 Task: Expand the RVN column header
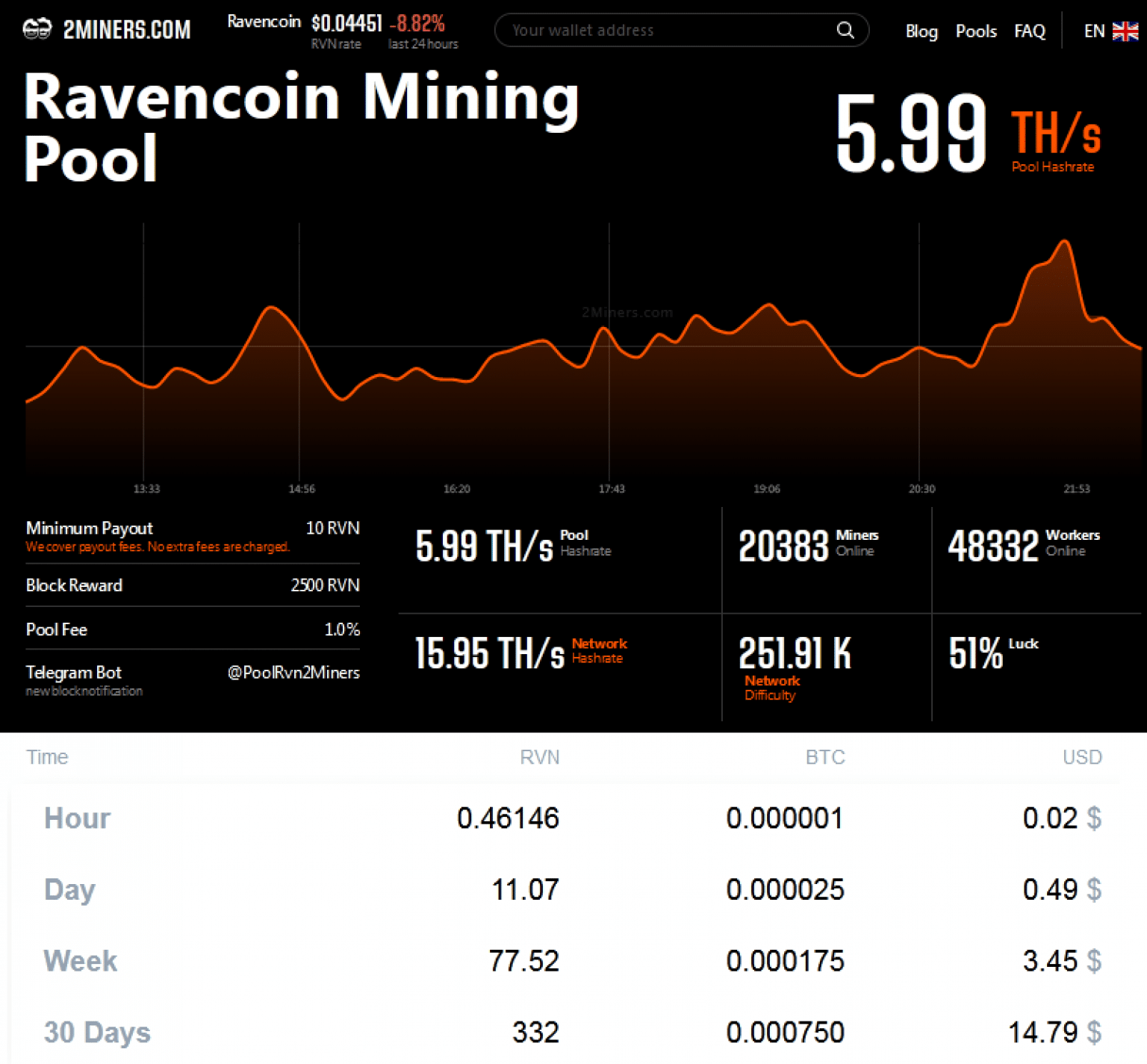[x=540, y=756]
